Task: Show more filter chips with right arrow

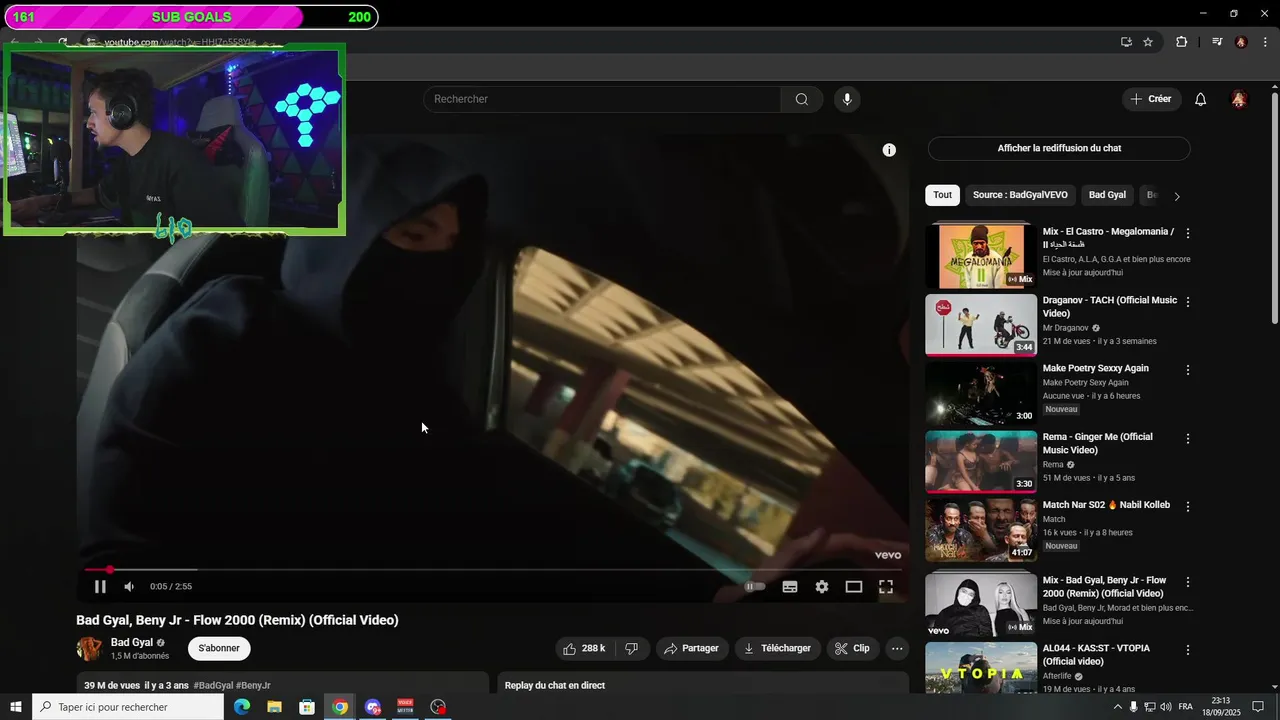Action: 1177,196
